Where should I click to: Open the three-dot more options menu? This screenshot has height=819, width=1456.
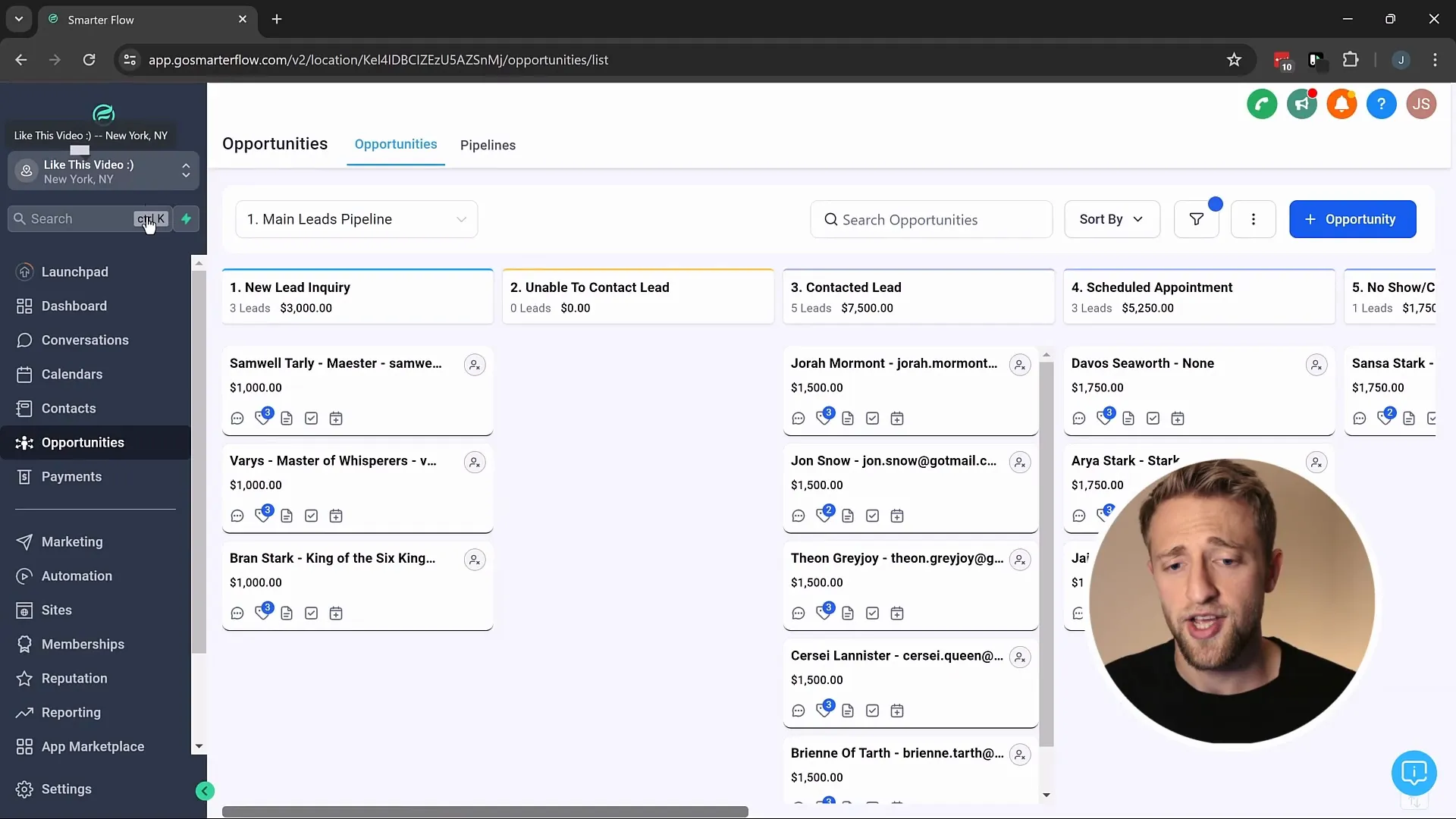pos(1254,219)
